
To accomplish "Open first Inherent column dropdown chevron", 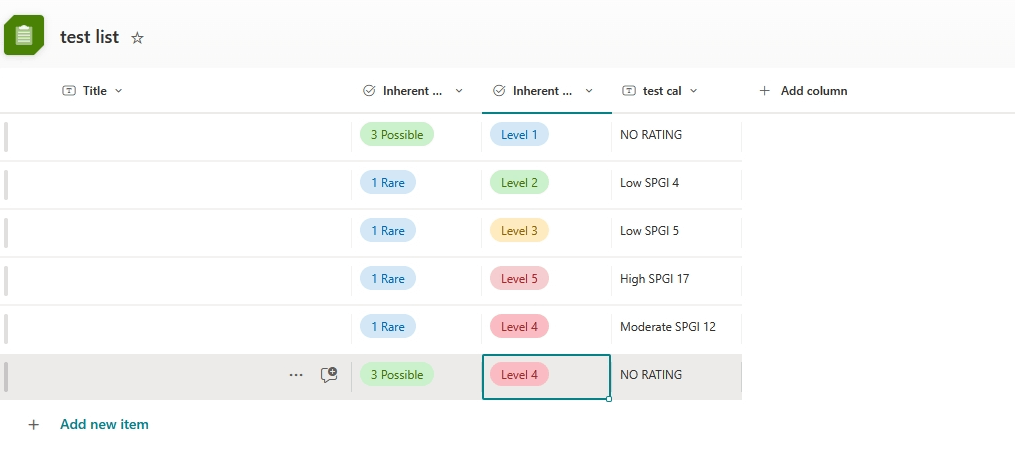I will (x=459, y=91).
